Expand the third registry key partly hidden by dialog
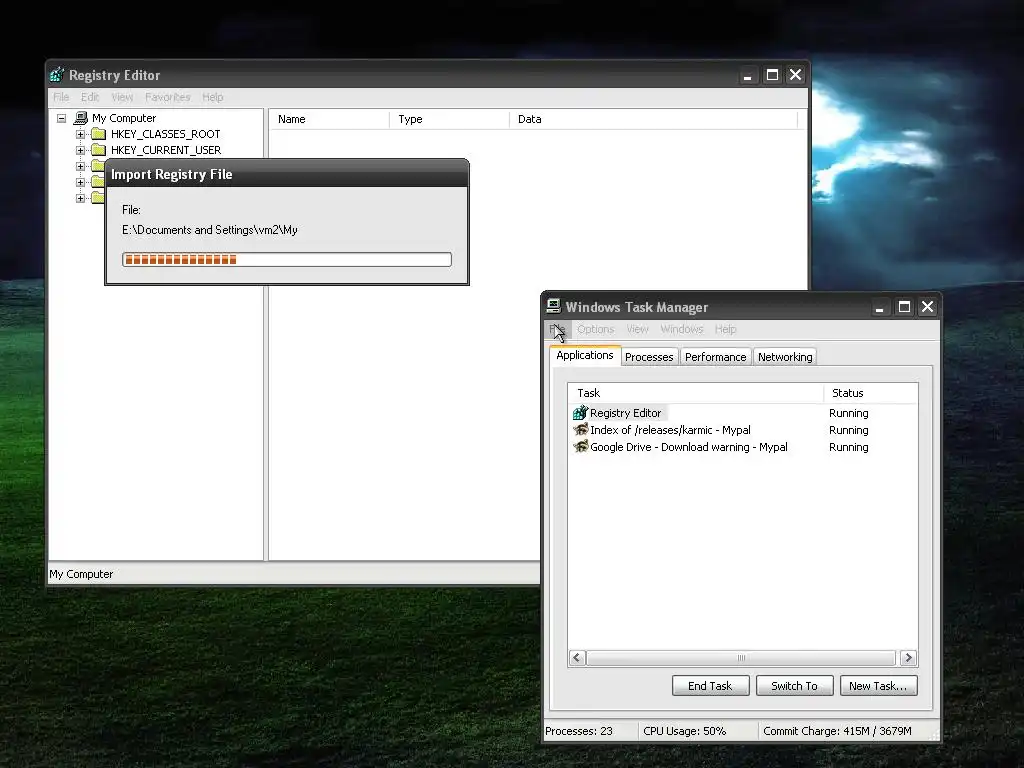This screenshot has width=1024, height=768. tap(80, 167)
